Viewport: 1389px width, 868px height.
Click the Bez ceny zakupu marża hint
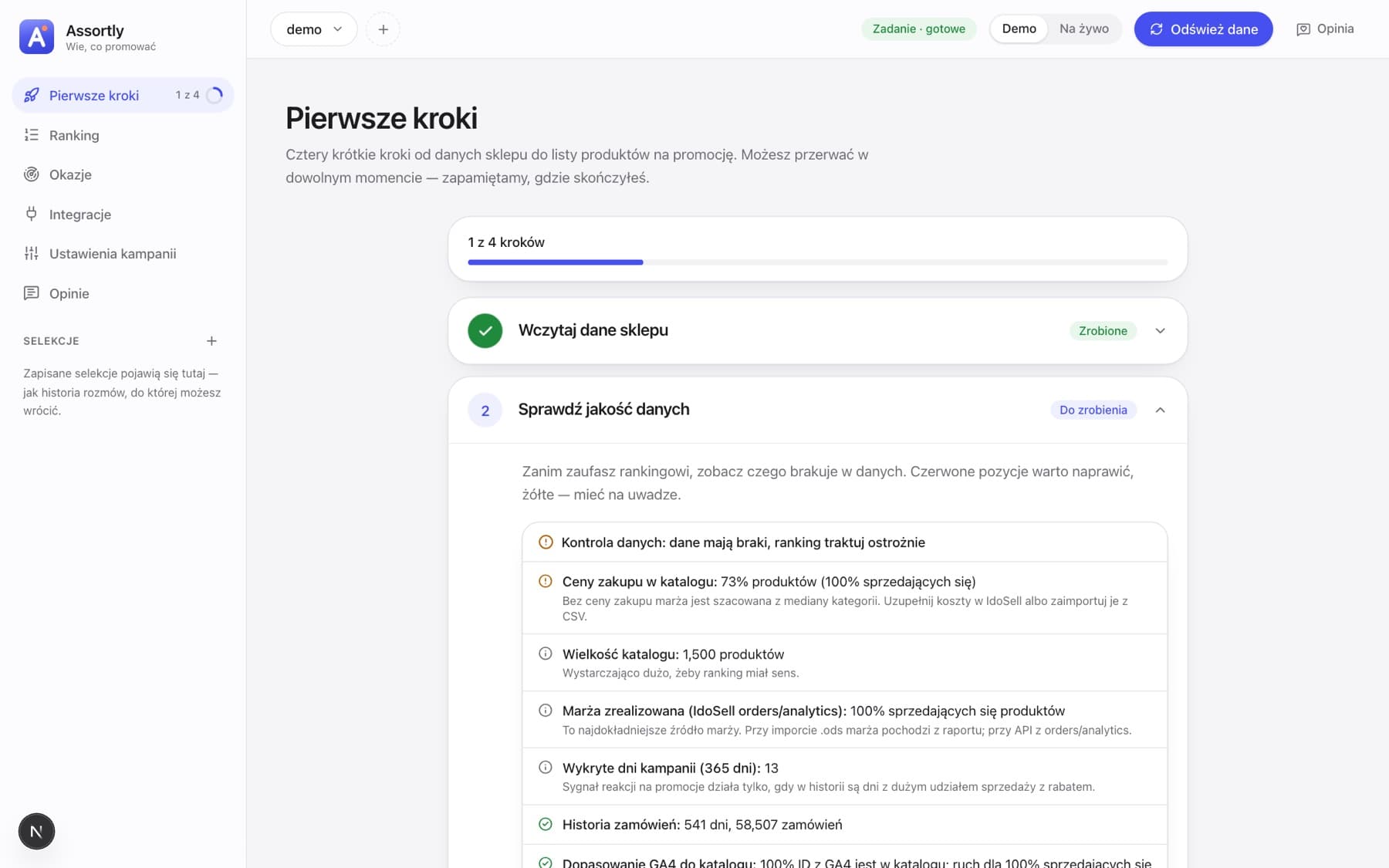[845, 609]
